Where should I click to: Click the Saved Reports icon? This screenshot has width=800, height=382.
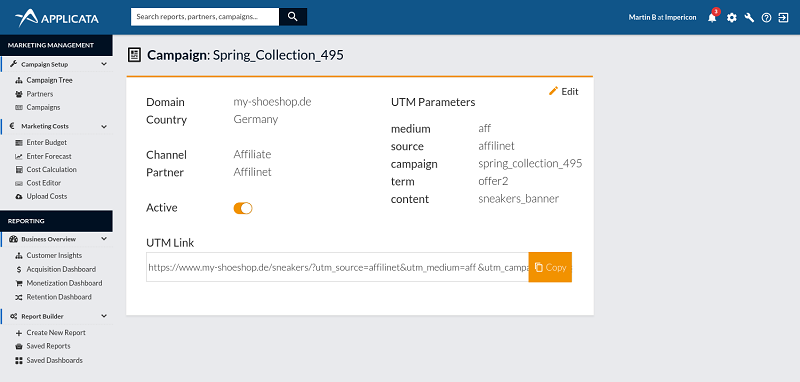[x=19, y=346]
